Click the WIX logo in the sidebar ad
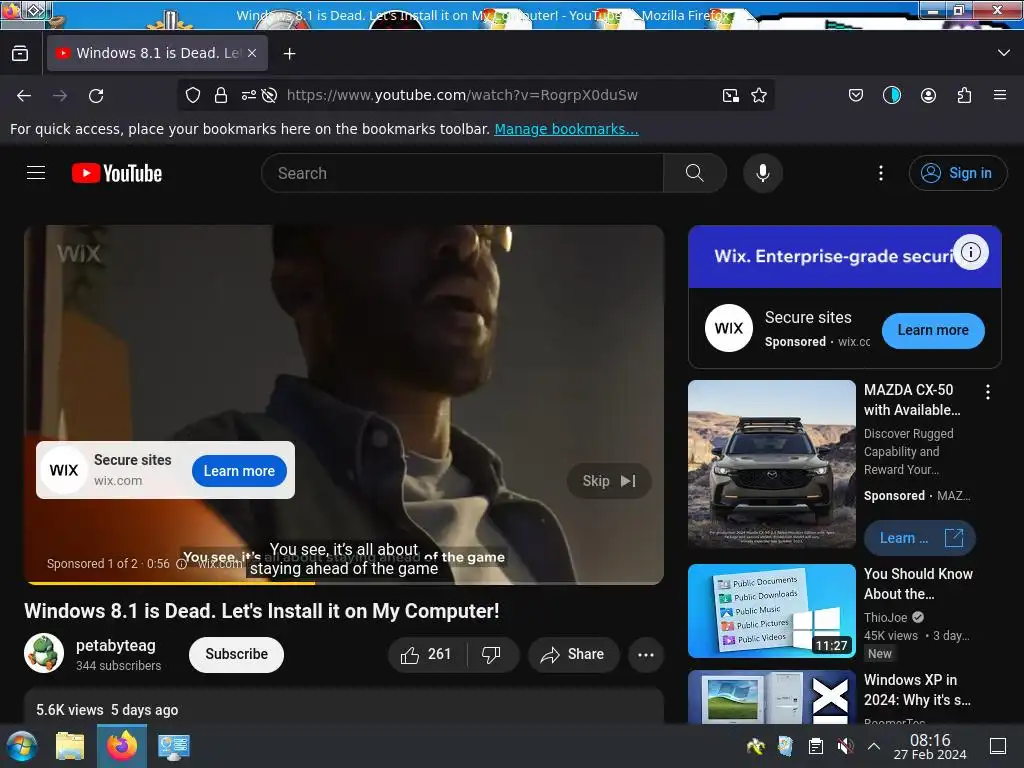Viewport: 1024px width, 768px height. coord(729,328)
